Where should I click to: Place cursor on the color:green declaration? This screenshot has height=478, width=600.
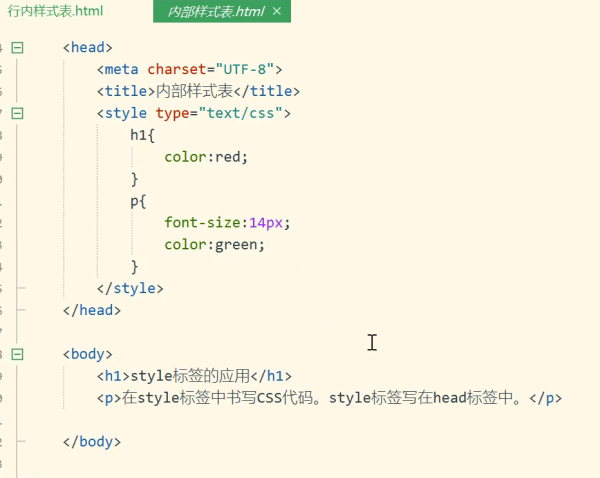click(215, 244)
